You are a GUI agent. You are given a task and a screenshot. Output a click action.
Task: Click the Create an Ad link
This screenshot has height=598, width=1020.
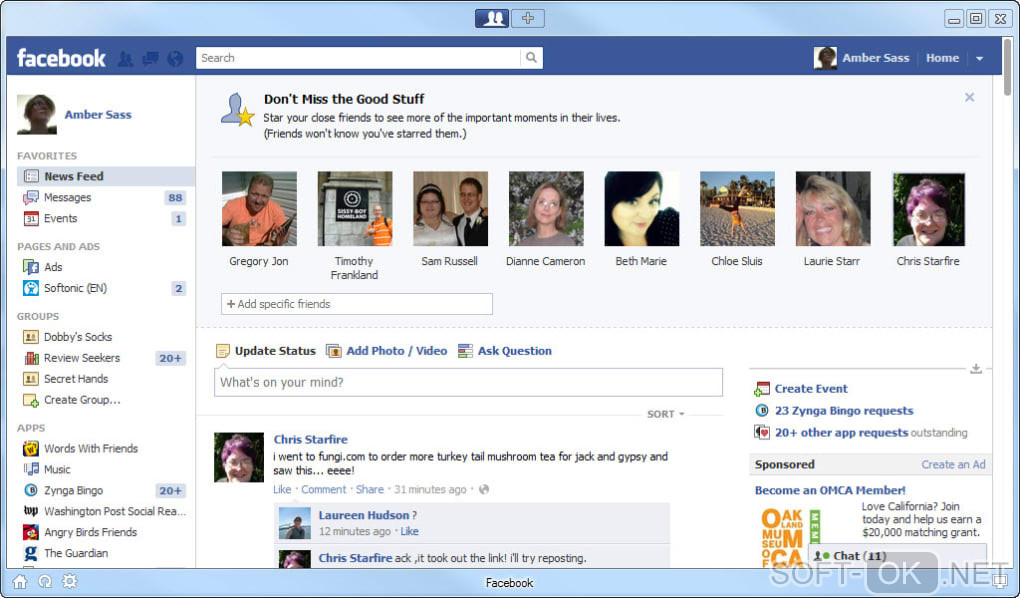click(x=953, y=465)
